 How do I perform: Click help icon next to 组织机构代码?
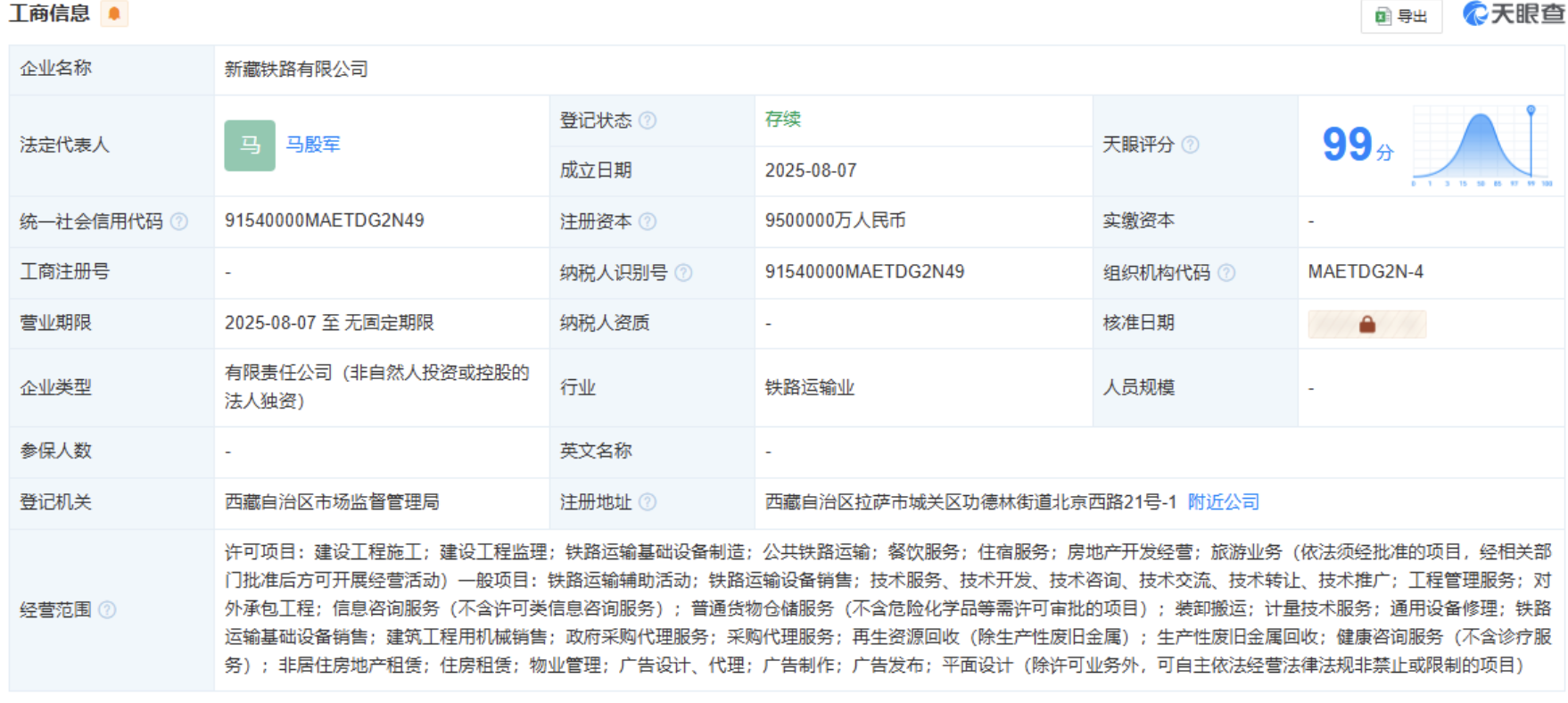(1226, 273)
